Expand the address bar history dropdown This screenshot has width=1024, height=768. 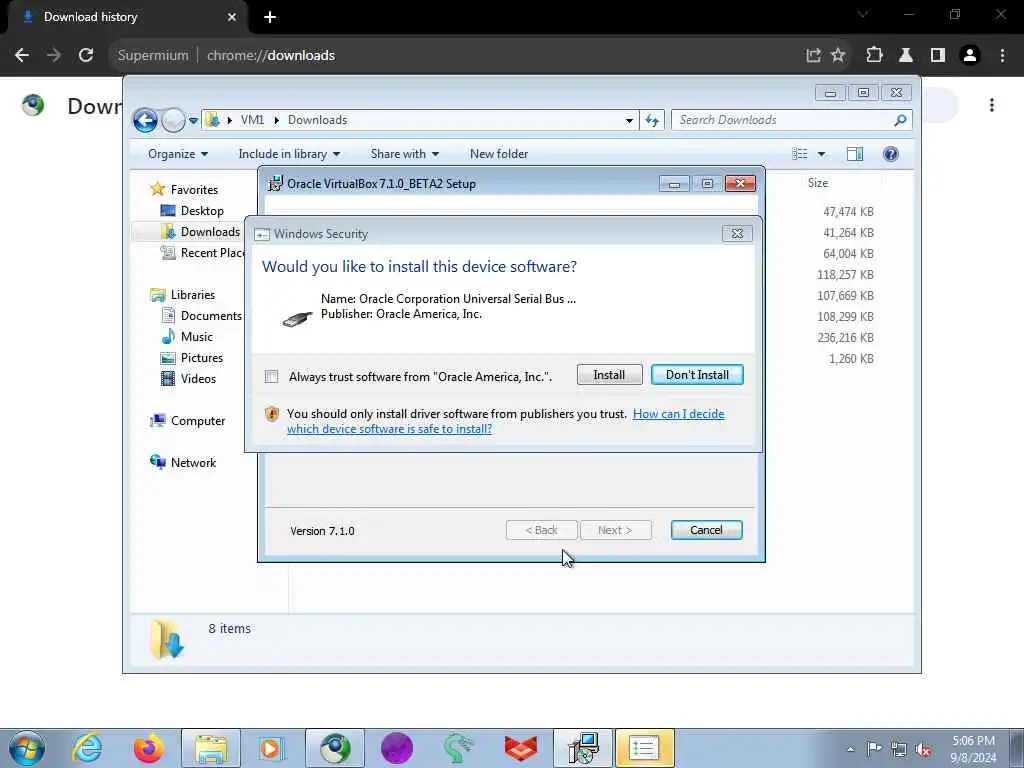(629, 120)
